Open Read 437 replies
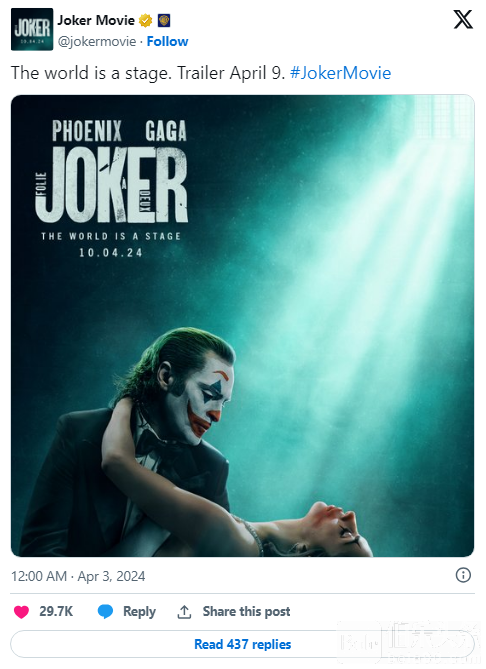The width and height of the screenshot is (486, 669). point(242,644)
